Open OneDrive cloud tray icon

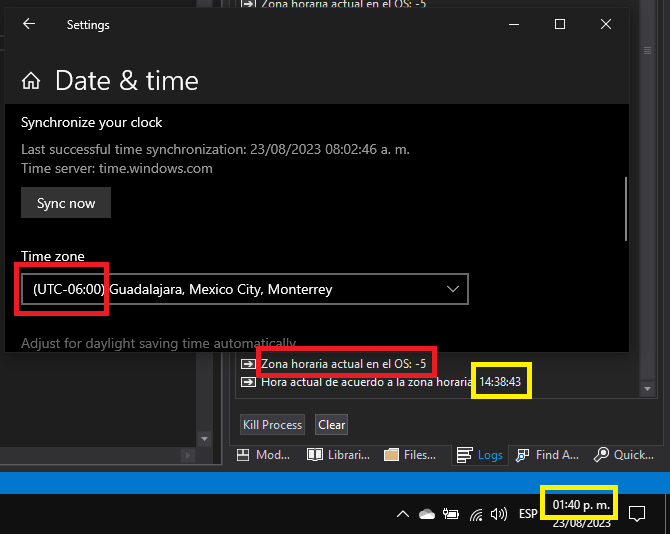(x=426, y=514)
